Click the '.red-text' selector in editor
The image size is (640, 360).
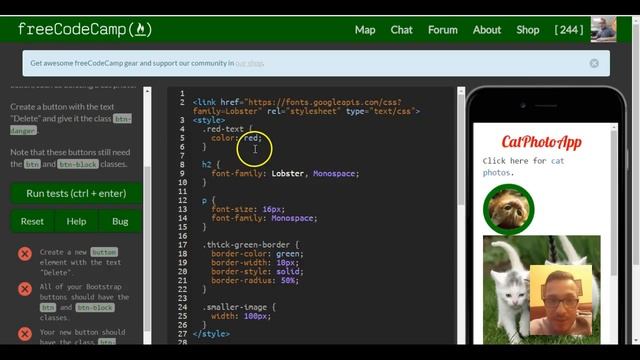pyautogui.click(x=223, y=129)
